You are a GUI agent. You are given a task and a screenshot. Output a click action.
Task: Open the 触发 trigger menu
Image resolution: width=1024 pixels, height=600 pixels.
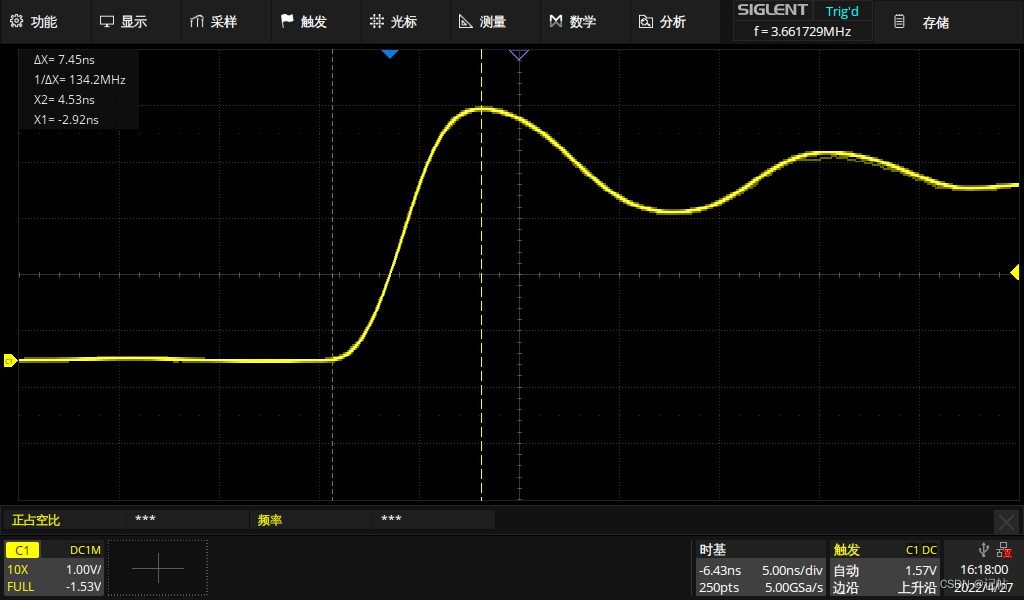(313, 22)
